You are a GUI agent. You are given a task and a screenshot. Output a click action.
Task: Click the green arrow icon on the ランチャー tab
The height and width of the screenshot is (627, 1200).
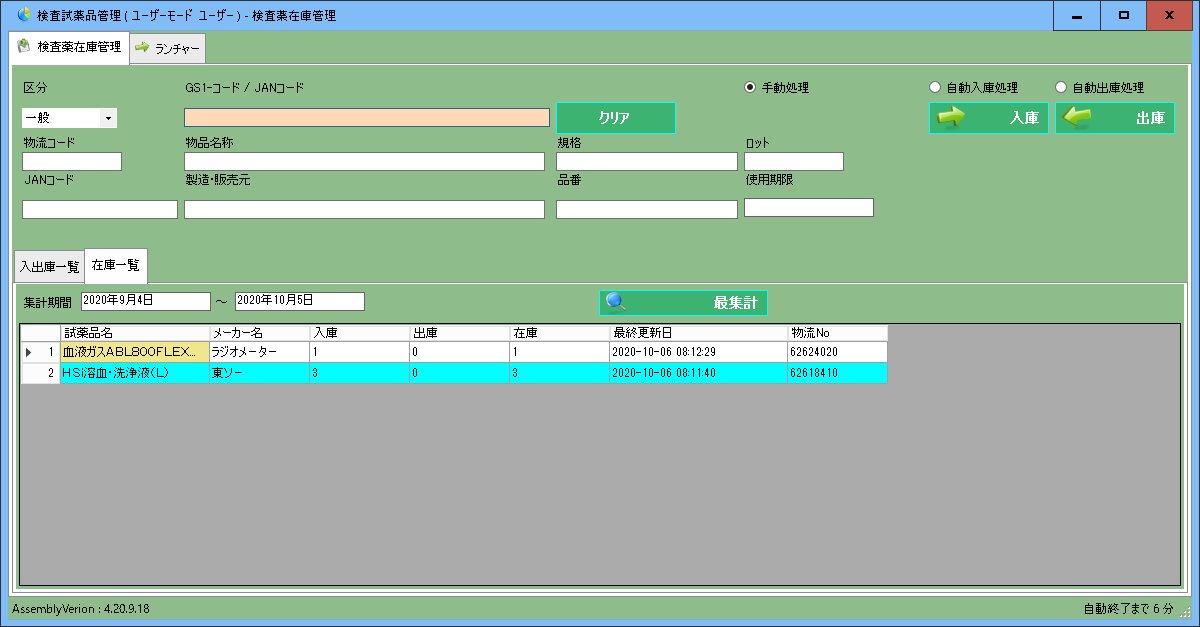point(142,47)
